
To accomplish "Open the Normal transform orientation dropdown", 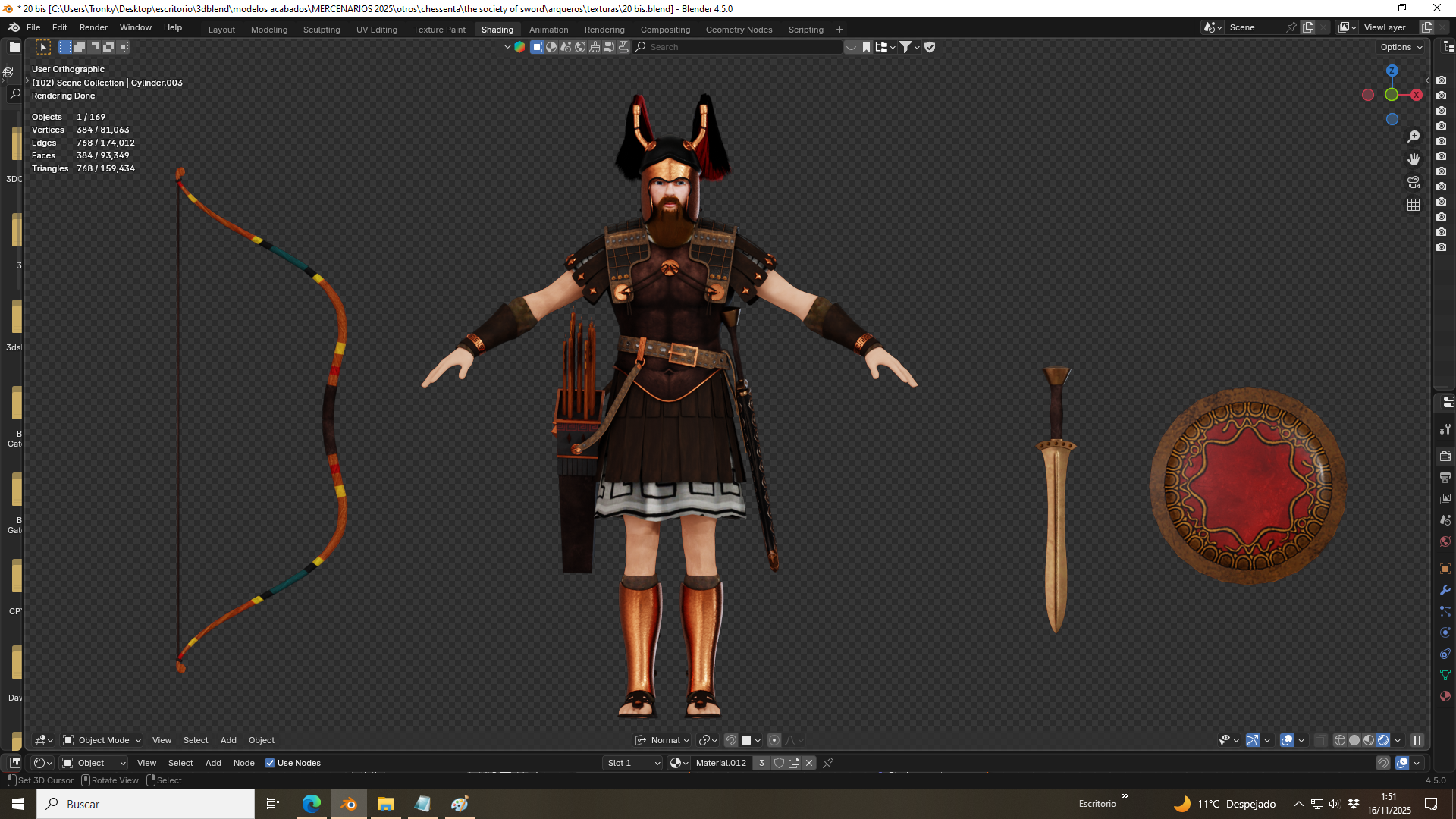I will (663, 740).
